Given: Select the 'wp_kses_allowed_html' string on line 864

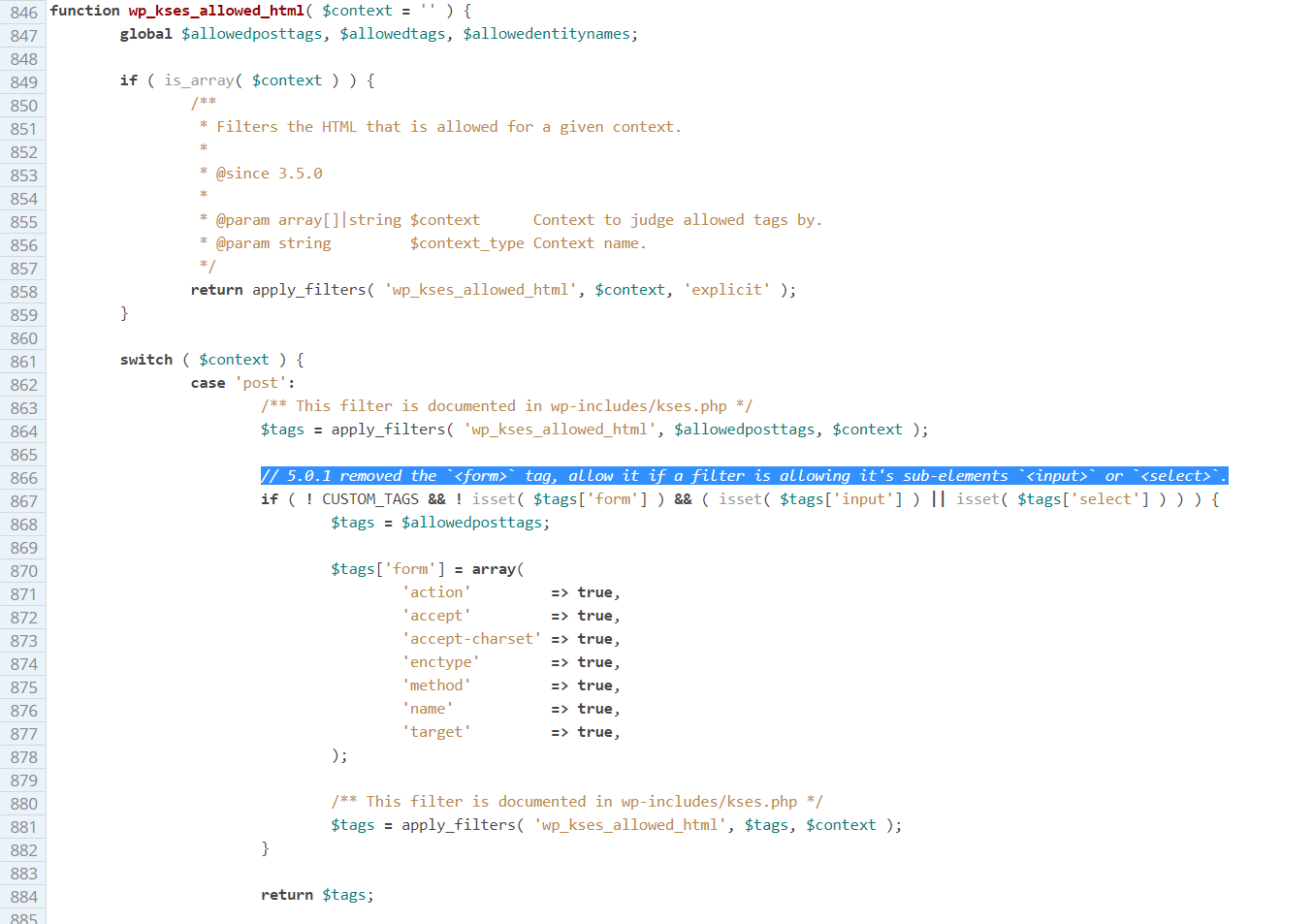Looking at the screenshot, I should point(560,429).
